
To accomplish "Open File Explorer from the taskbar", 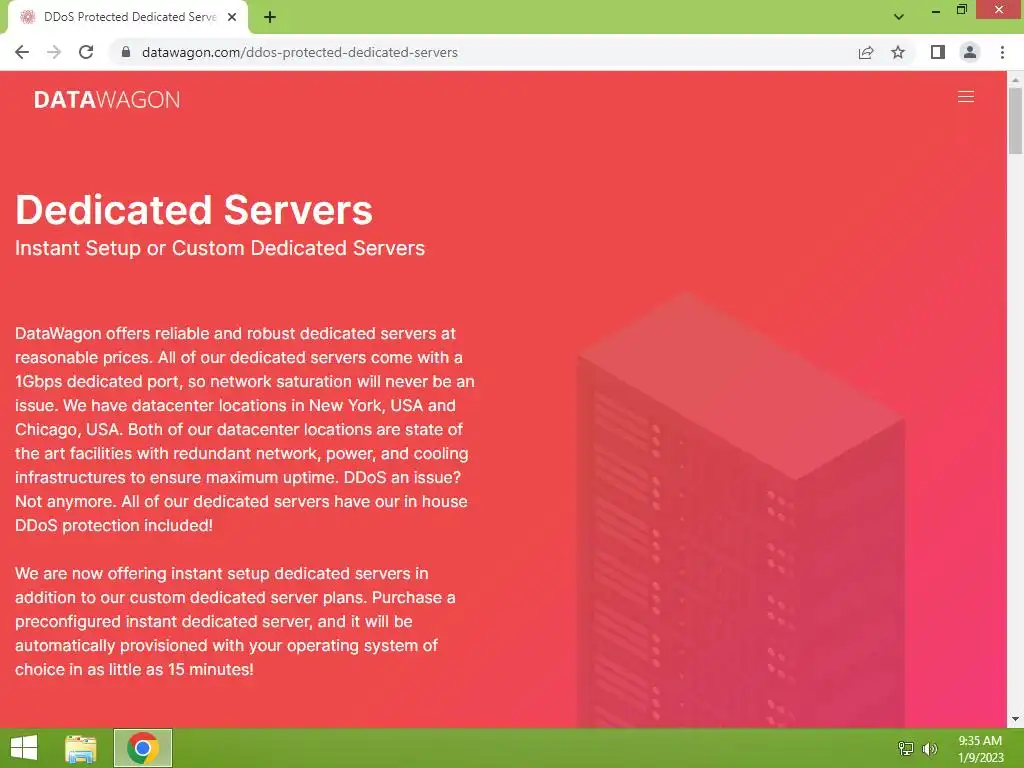I will point(81,748).
